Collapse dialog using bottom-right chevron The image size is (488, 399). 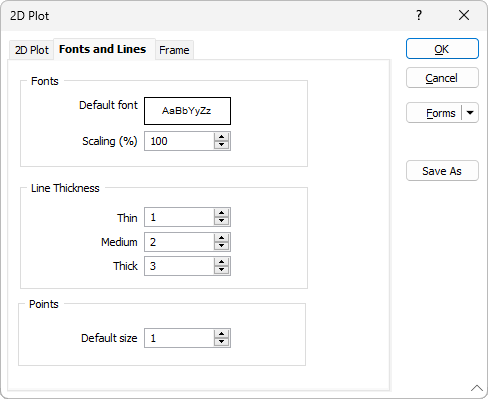(x=477, y=388)
